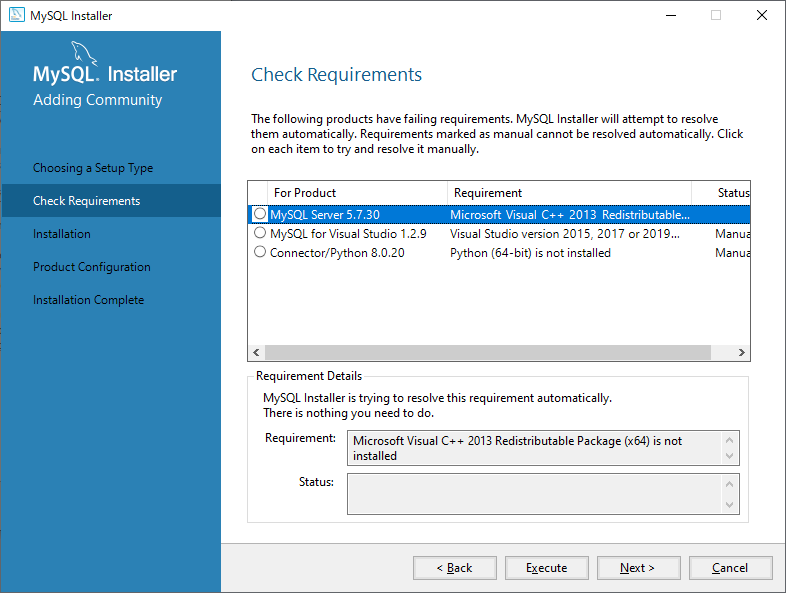Click the Status box down arrow
This screenshot has height=593, width=786.
pyautogui.click(x=729, y=505)
